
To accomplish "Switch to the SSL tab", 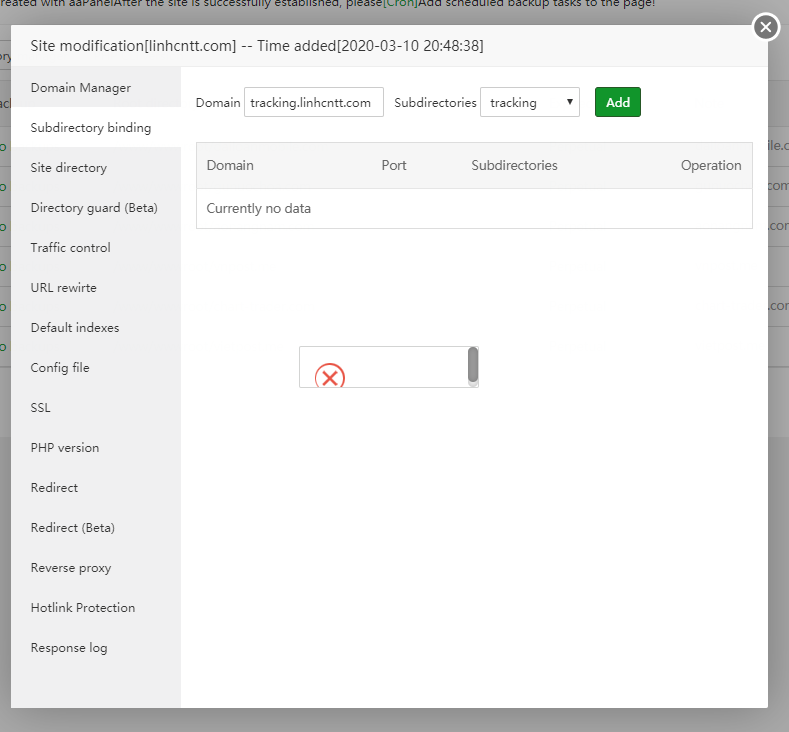I will tap(41, 408).
